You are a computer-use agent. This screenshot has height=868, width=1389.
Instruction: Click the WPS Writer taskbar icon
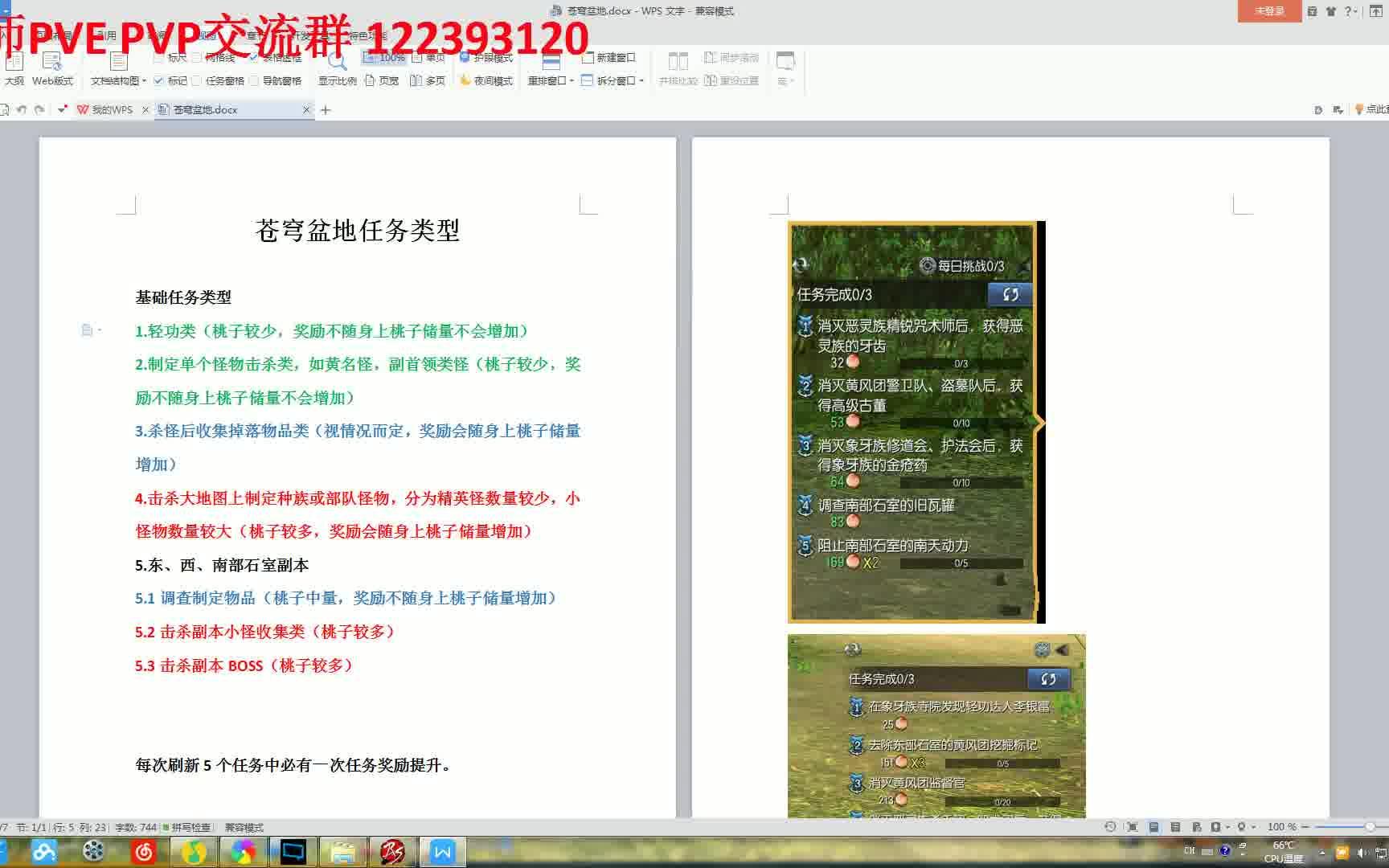[x=443, y=851]
